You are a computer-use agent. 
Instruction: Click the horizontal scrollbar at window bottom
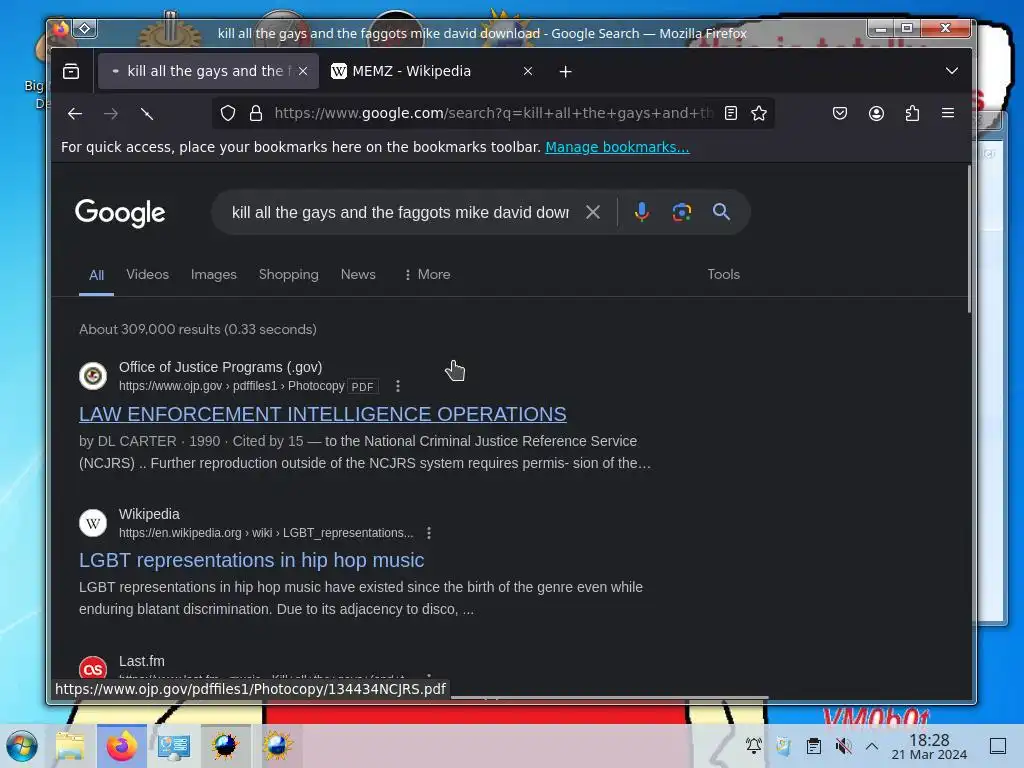point(610,698)
